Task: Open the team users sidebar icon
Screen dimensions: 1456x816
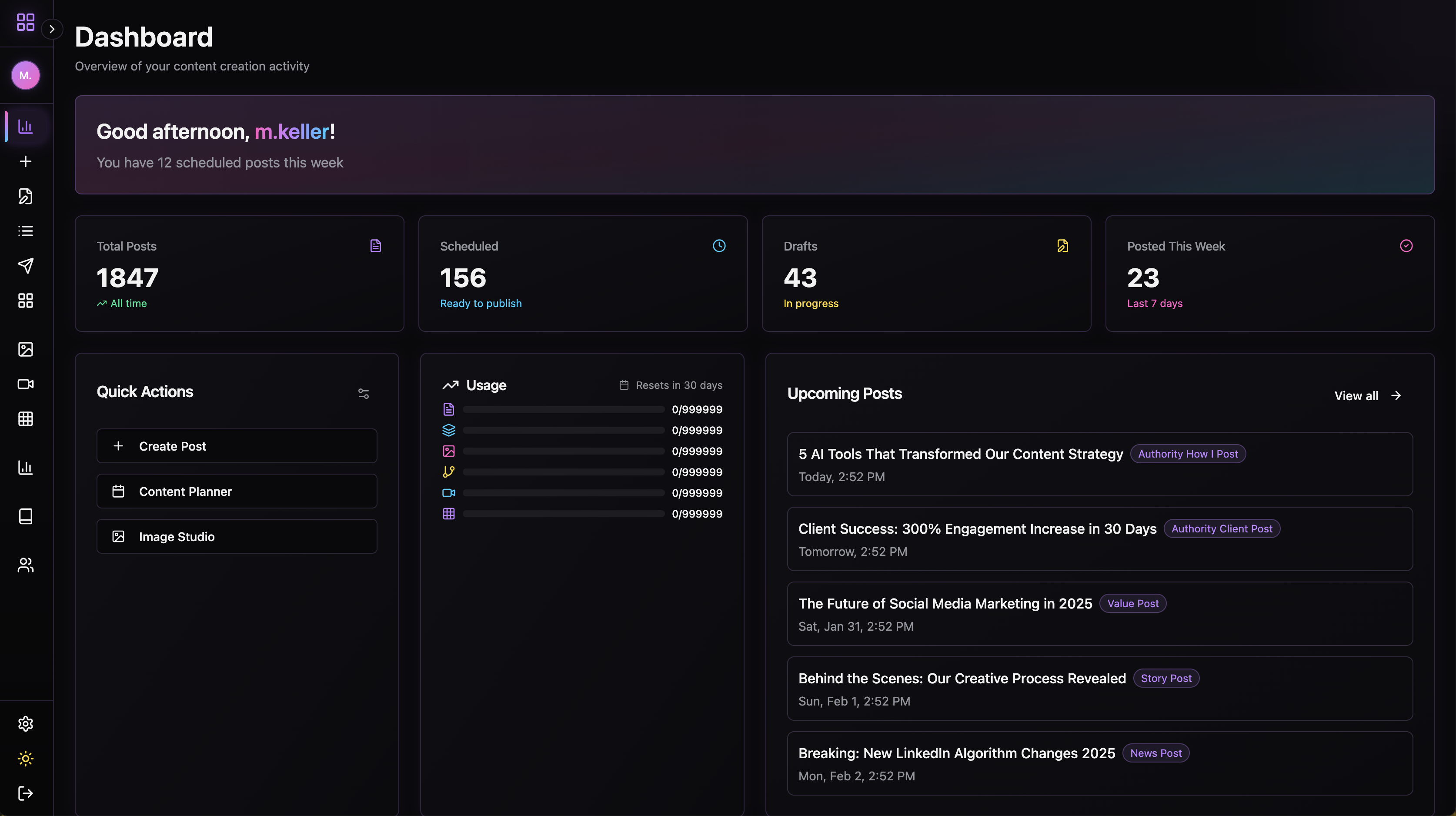Action: click(25, 565)
